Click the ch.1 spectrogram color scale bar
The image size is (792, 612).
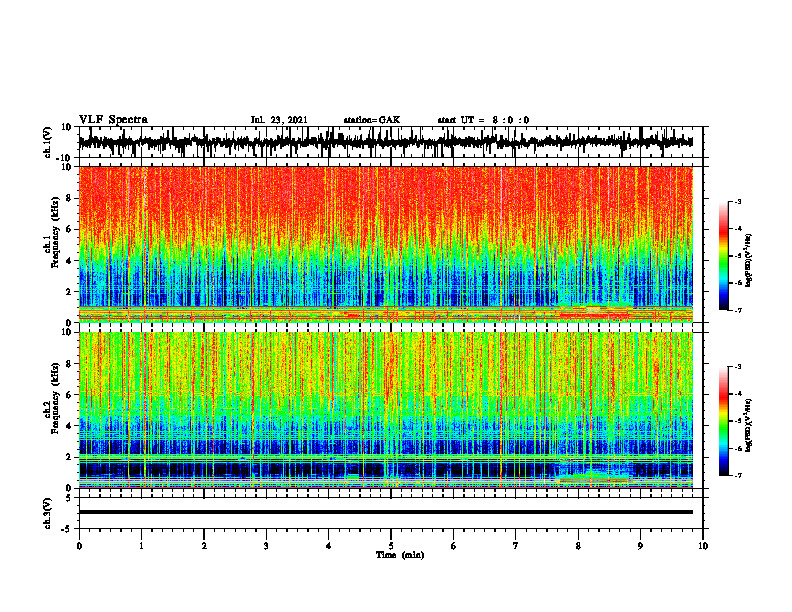(x=724, y=256)
